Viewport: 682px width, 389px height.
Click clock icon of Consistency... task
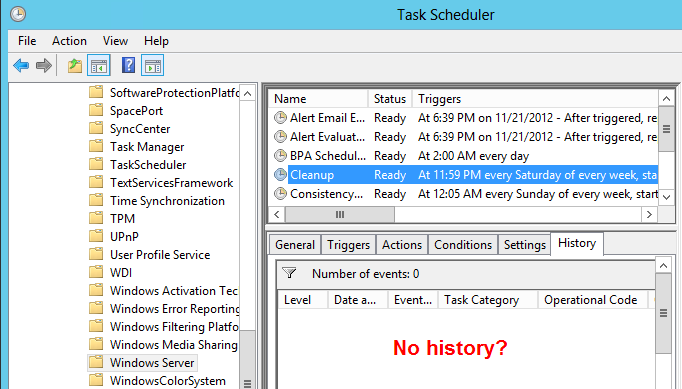pos(281,193)
